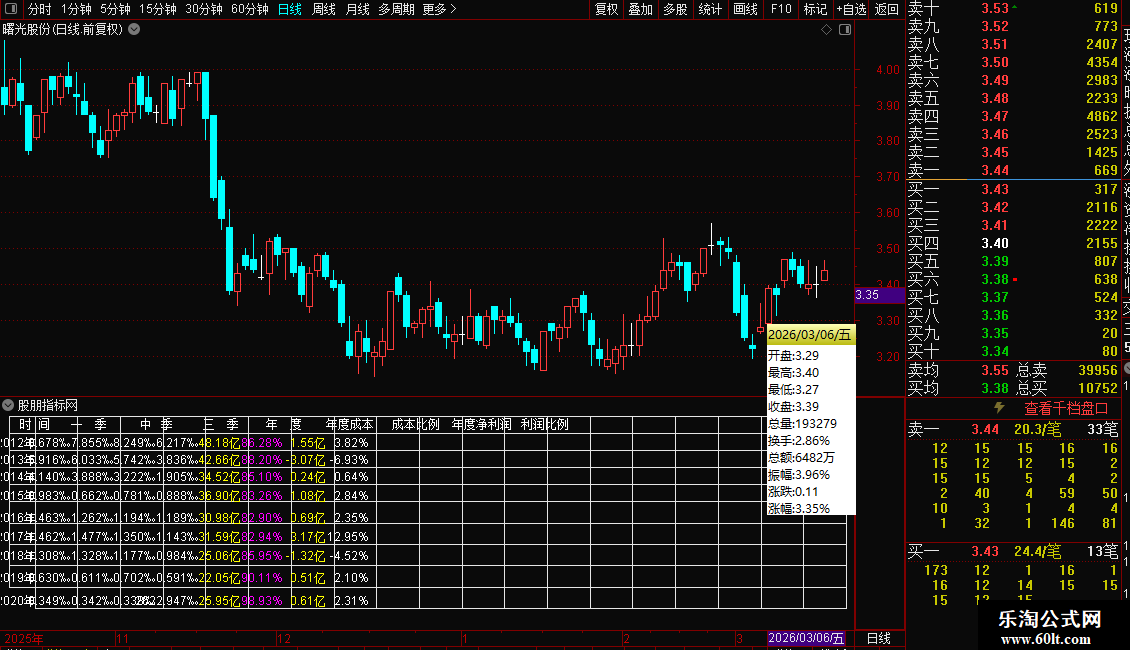
Task: Open the 画线 drawing tools
Action: 745,9
